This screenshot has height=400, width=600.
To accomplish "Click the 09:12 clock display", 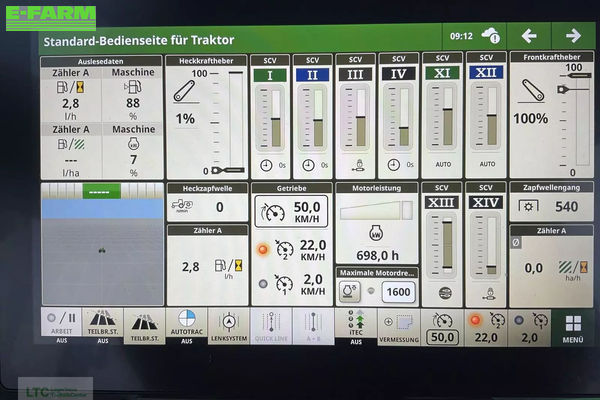I will click(x=461, y=36).
